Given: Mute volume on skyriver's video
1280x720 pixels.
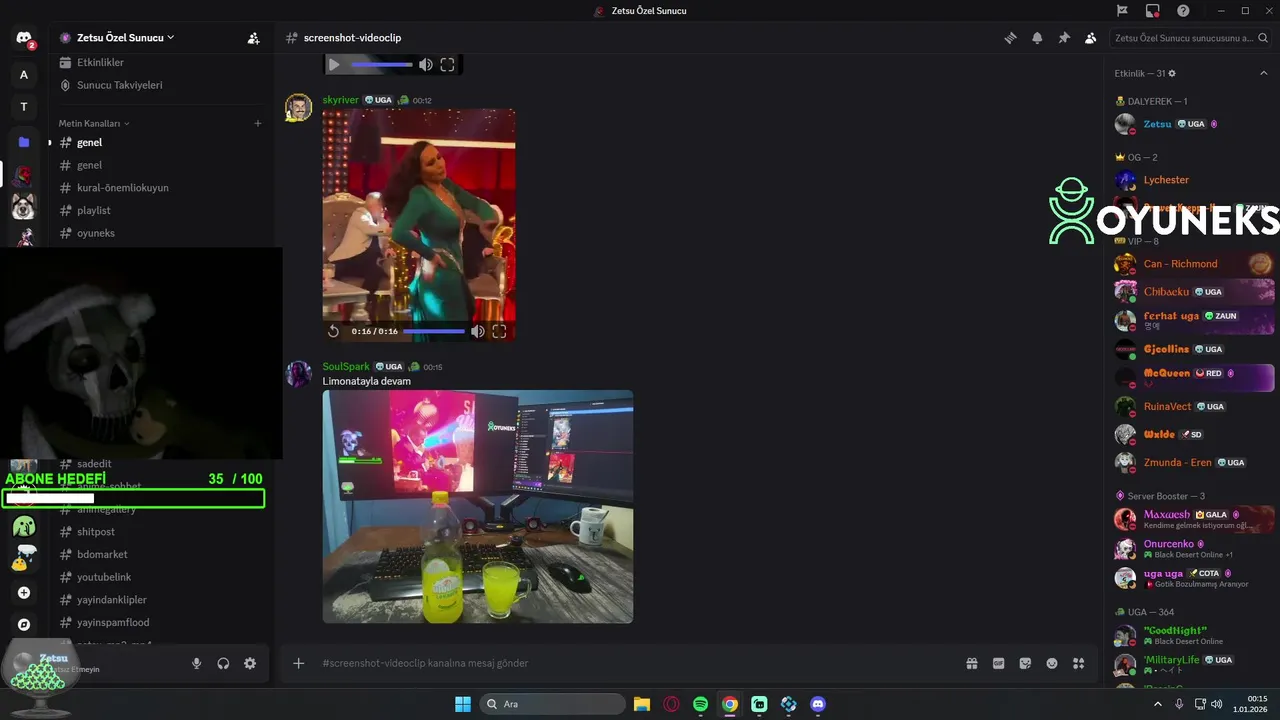Looking at the screenshot, I should [x=478, y=331].
